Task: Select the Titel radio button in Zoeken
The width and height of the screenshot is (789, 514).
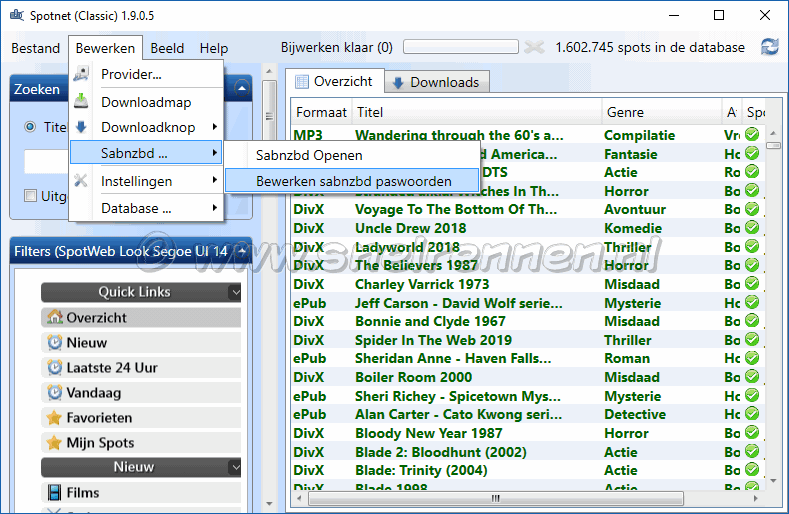Action: pos(30,127)
